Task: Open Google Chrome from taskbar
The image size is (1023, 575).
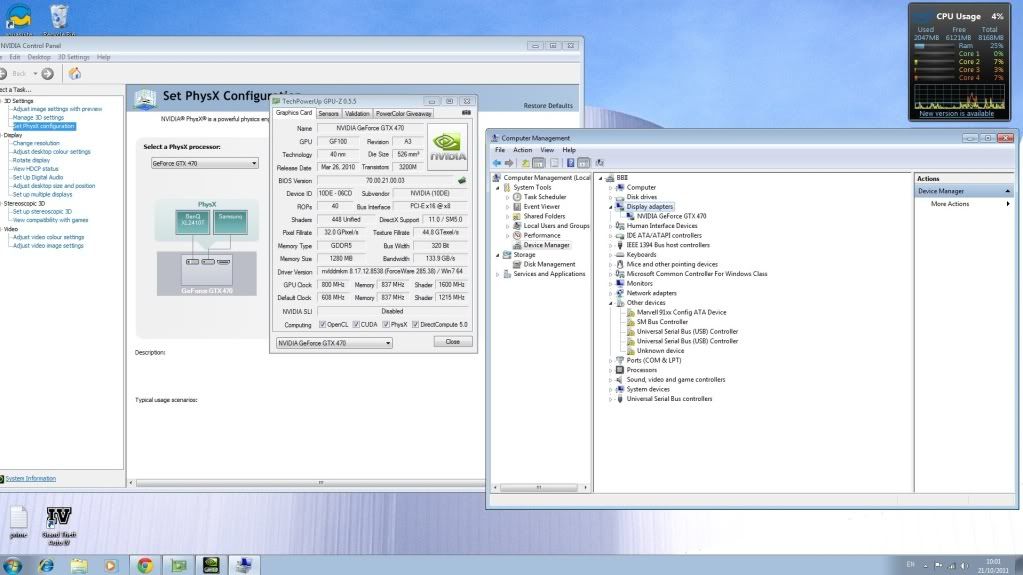Action: coord(145,565)
